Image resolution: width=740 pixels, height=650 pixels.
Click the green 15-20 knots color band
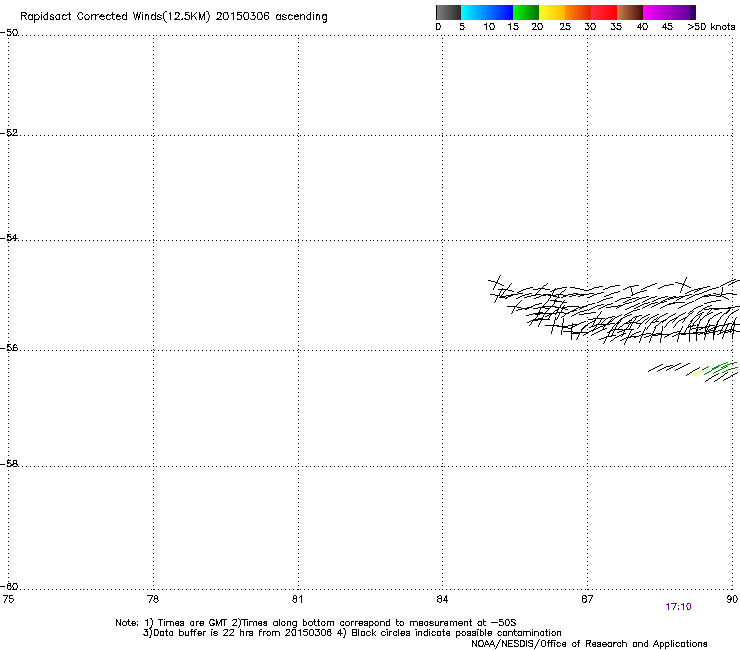[526, 12]
